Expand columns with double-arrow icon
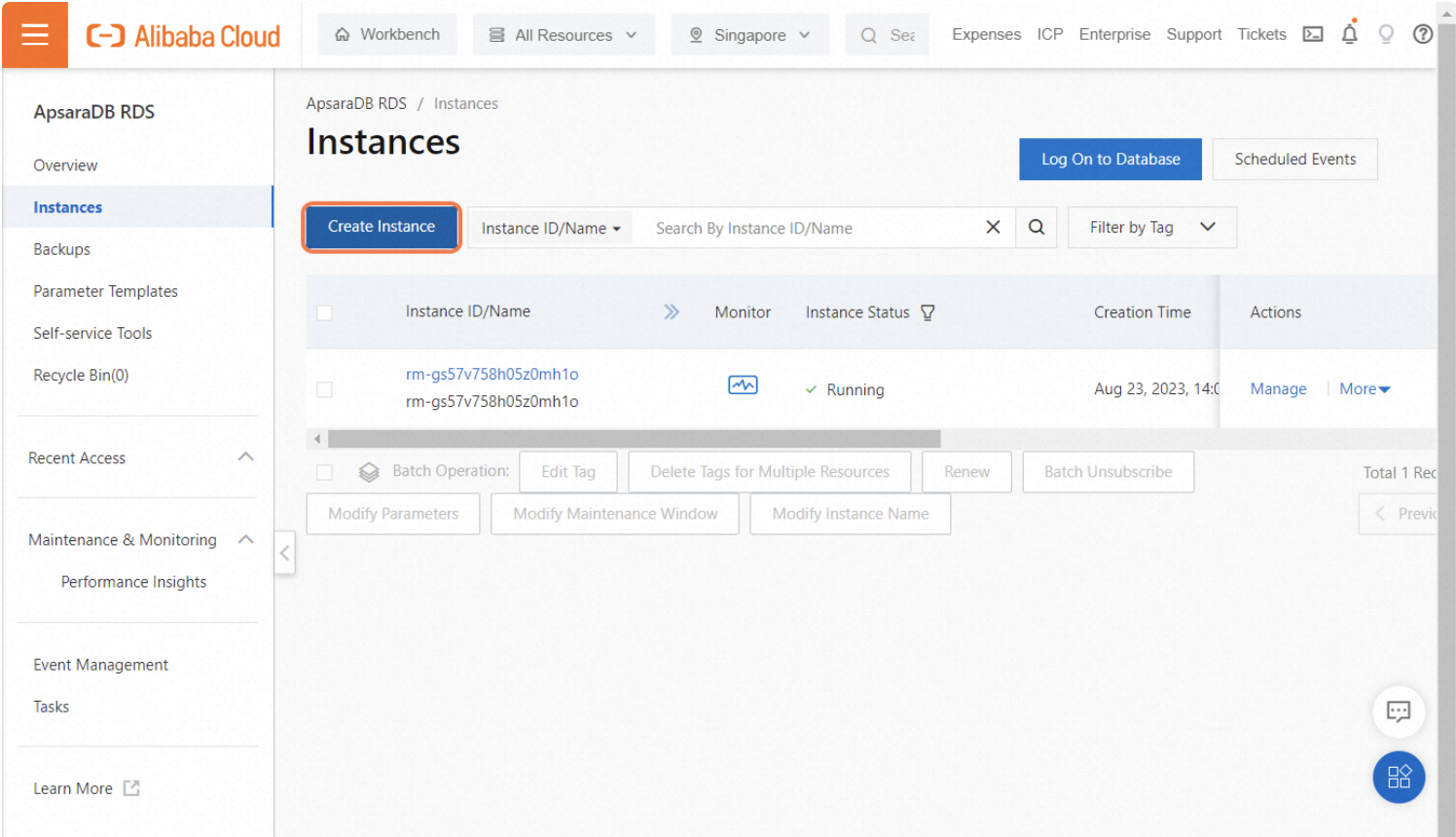Viewport: 1456px width, 837px height. click(672, 311)
